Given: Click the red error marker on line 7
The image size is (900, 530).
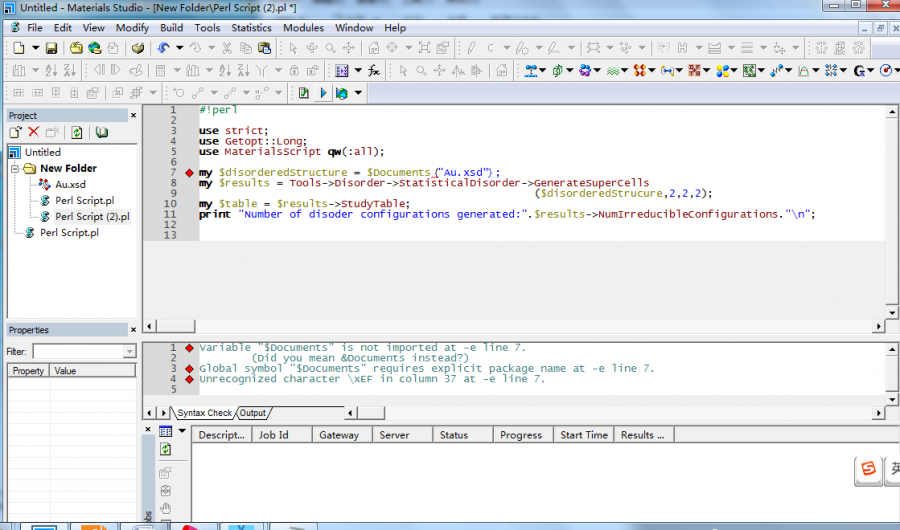Looking at the screenshot, I should [x=188, y=172].
